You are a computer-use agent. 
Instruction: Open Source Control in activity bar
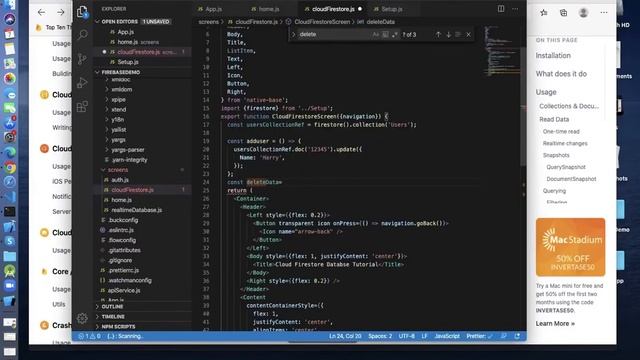[82, 59]
